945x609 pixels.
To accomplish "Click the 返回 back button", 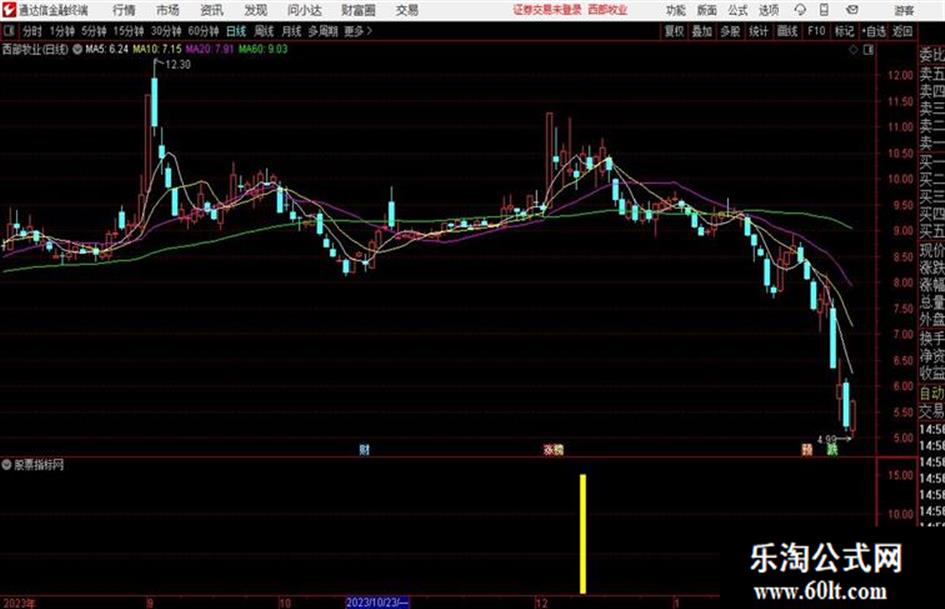I will coord(902,31).
